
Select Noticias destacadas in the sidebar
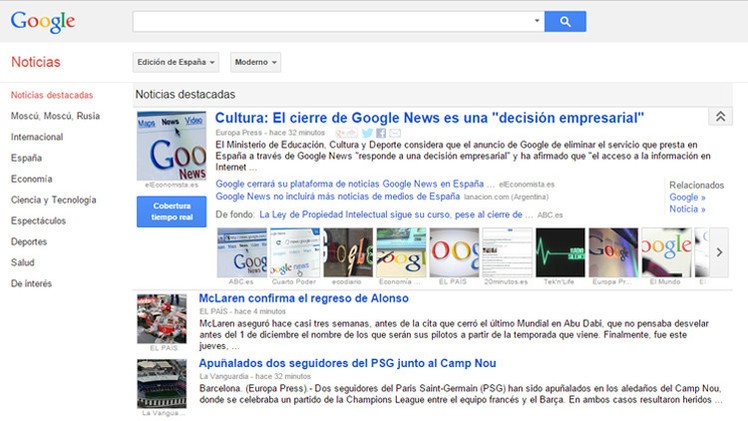pos(52,95)
